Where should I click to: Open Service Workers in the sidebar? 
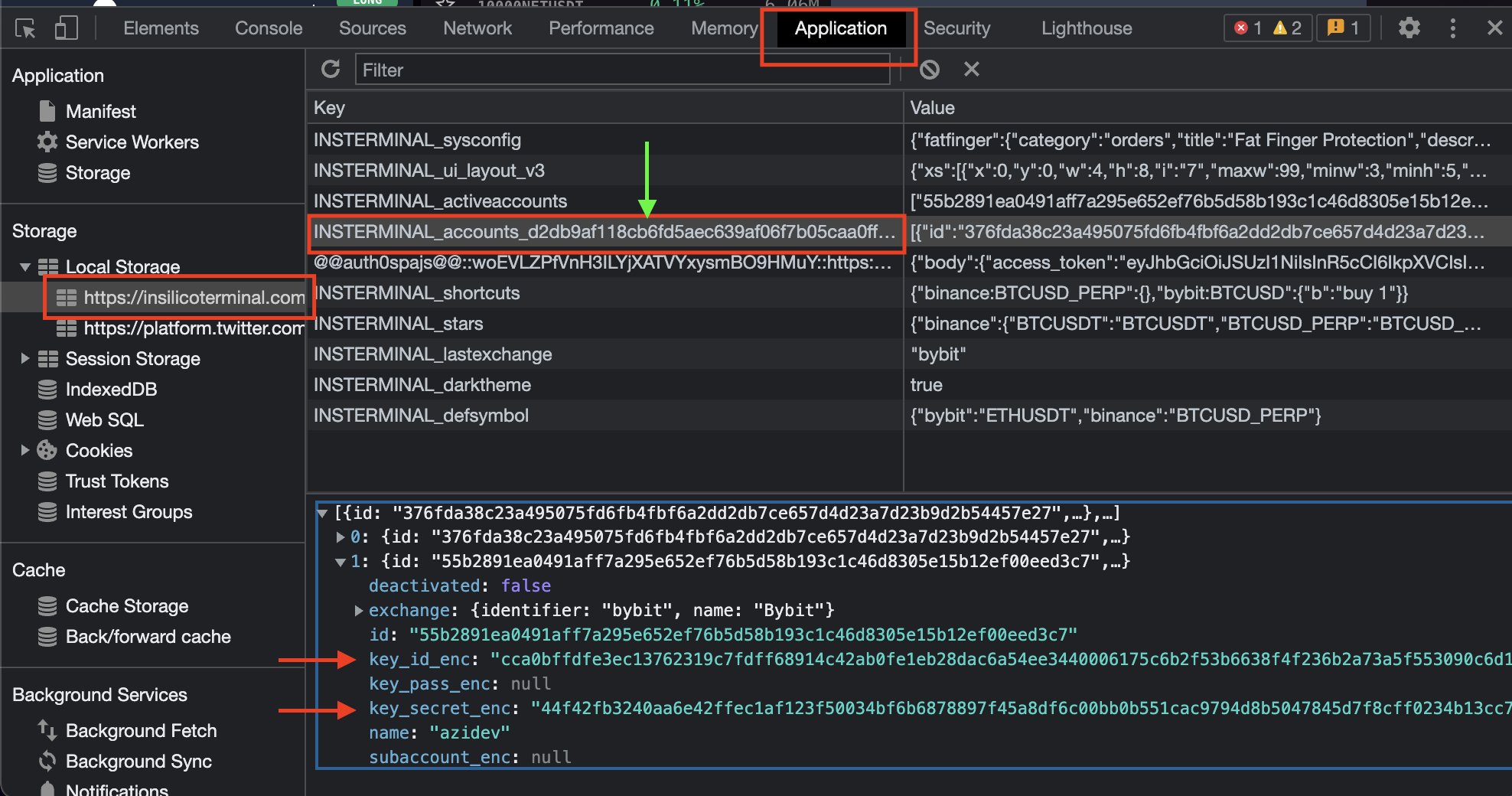coord(132,142)
